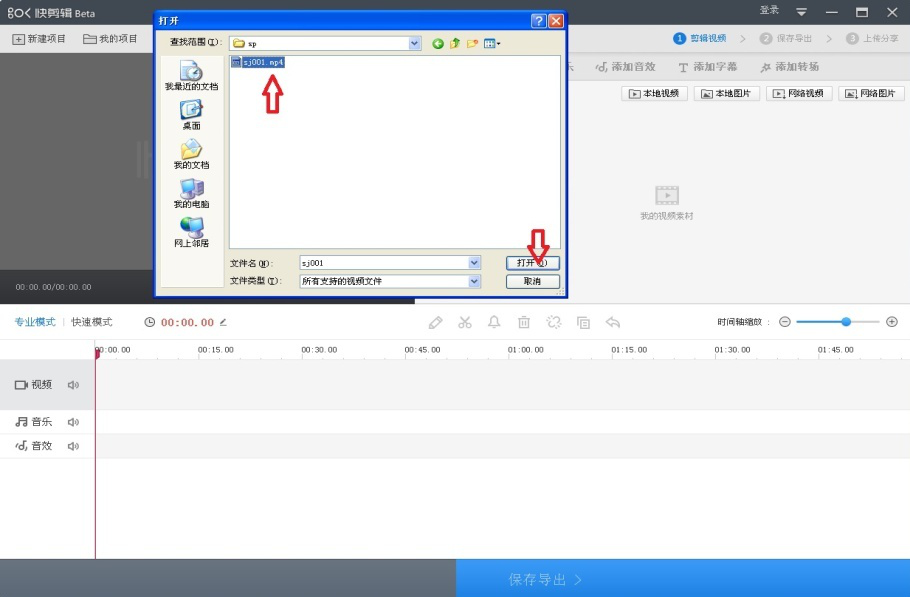Click the 打开 (Open) button
The height and width of the screenshot is (597, 910).
coord(532,263)
